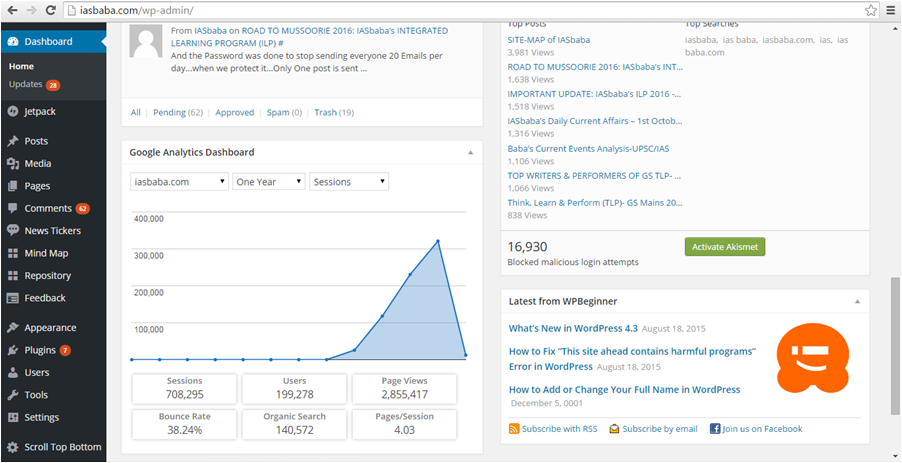Collapse the Latest from WPBeginner widget
Image resolution: width=902 pixels, height=463 pixels.
point(857,301)
